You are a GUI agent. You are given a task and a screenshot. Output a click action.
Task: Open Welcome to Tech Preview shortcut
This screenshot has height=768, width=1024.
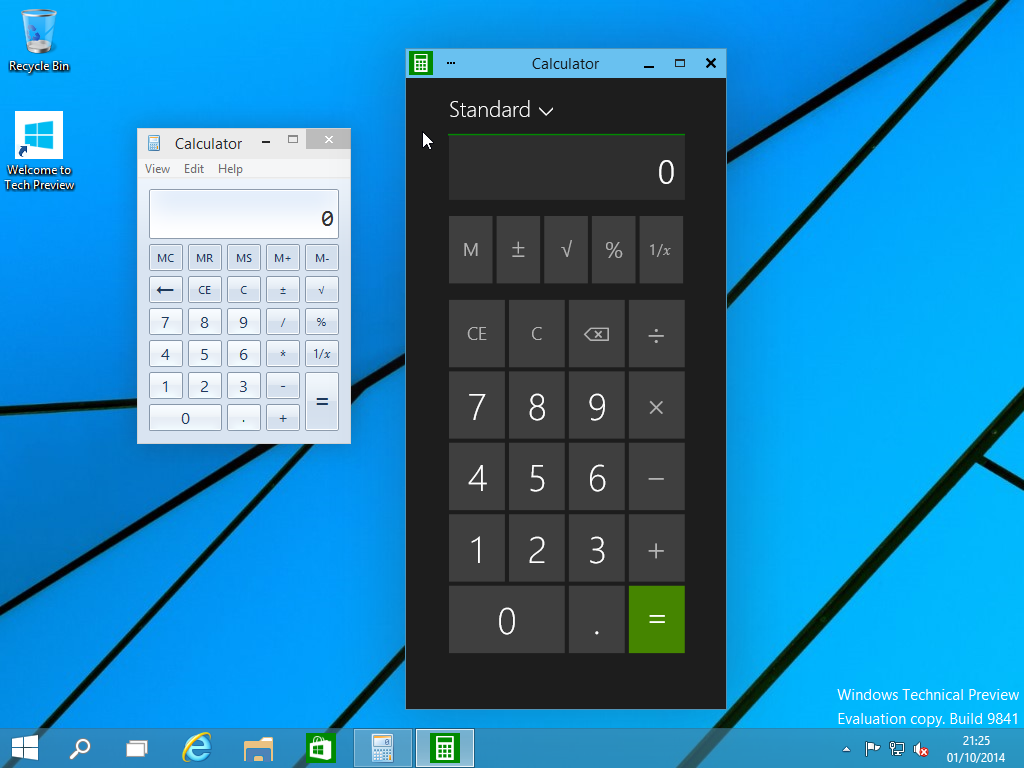coord(39,152)
